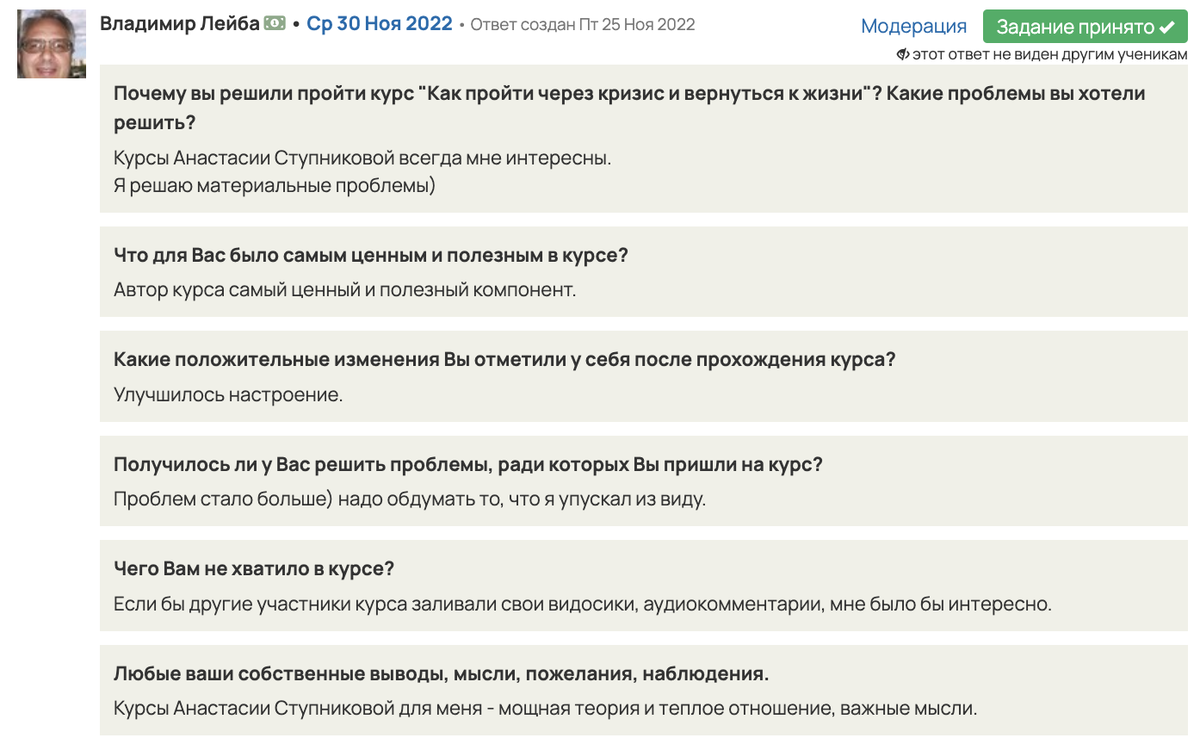
Task: Click the green money icon beside the username
Action: [x=274, y=23]
